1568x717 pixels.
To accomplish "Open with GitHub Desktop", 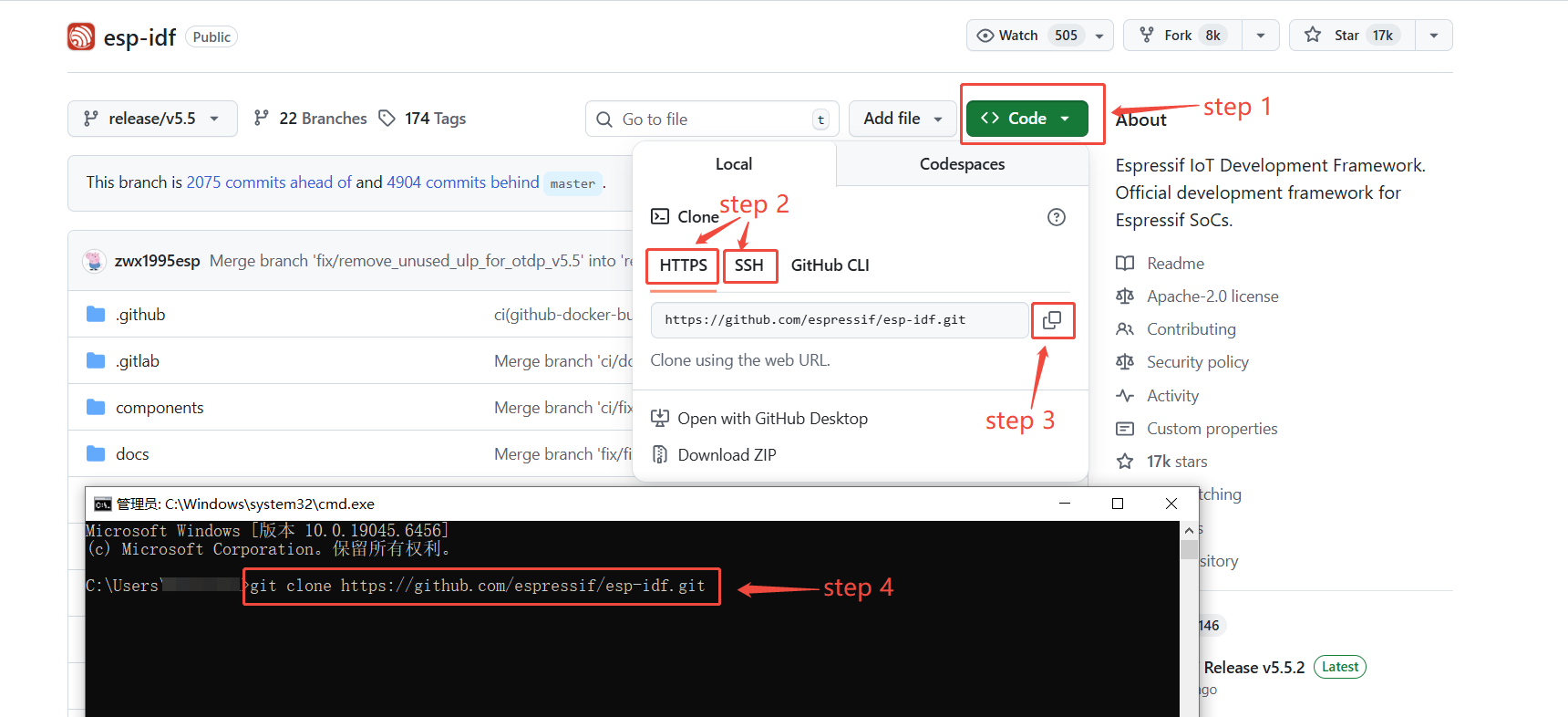I will point(771,418).
